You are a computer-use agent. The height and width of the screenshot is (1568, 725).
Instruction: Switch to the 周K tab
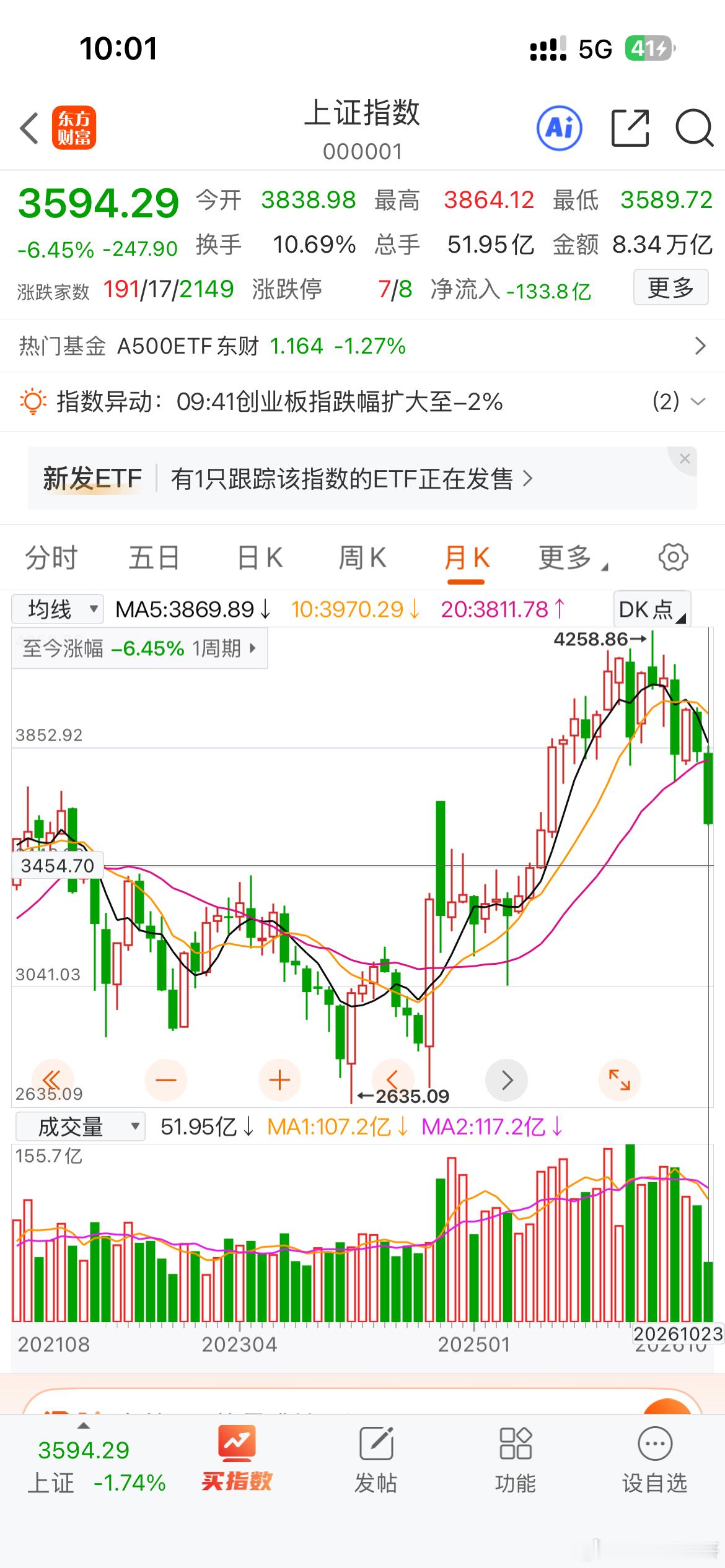pyautogui.click(x=362, y=557)
